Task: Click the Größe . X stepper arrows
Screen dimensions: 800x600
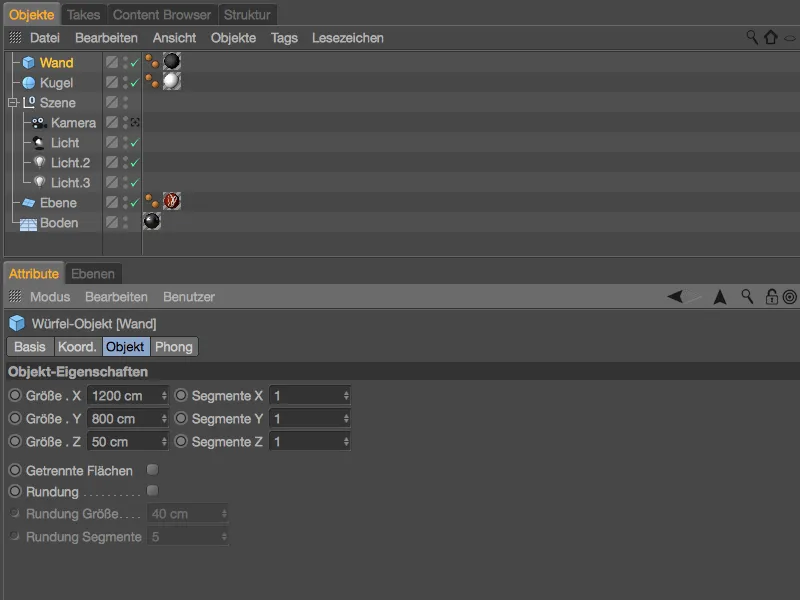Action: click(164, 395)
